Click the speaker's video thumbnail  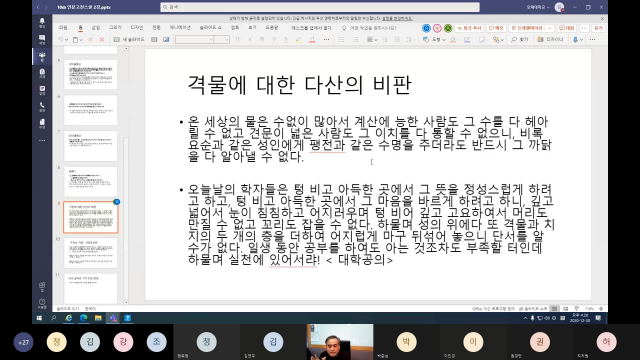point(340,342)
